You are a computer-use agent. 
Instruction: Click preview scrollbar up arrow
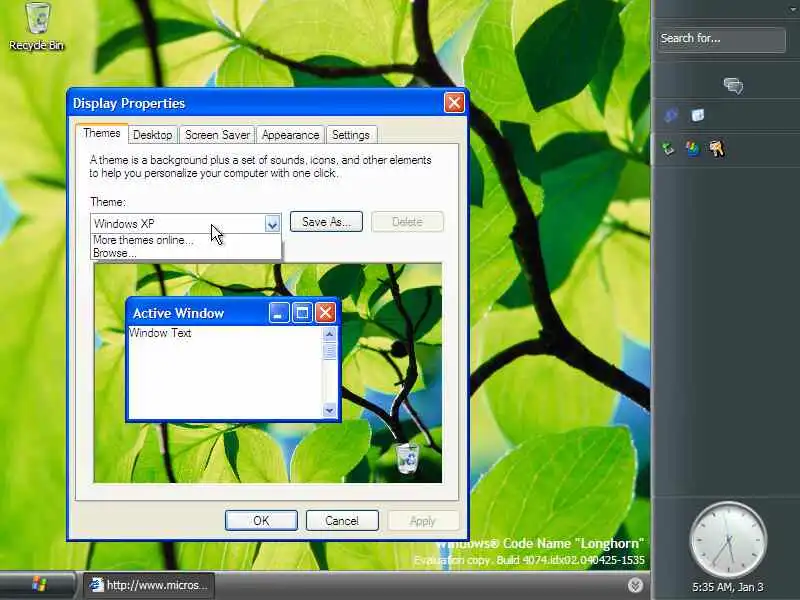pos(330,334)
